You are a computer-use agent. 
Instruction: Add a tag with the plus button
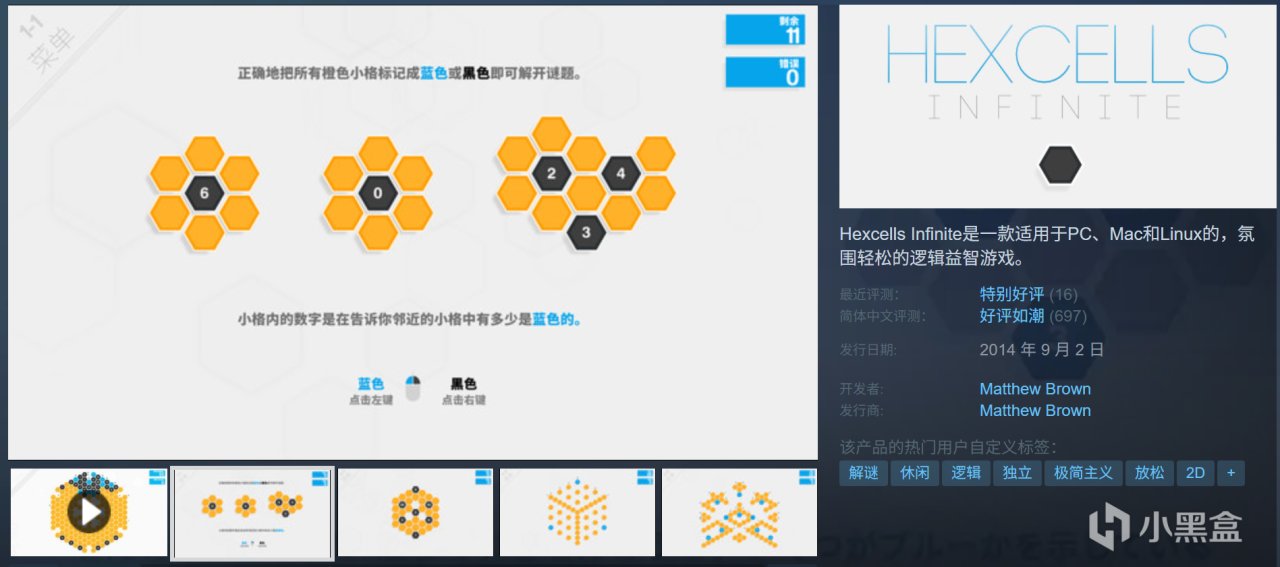click(1231, 473)
